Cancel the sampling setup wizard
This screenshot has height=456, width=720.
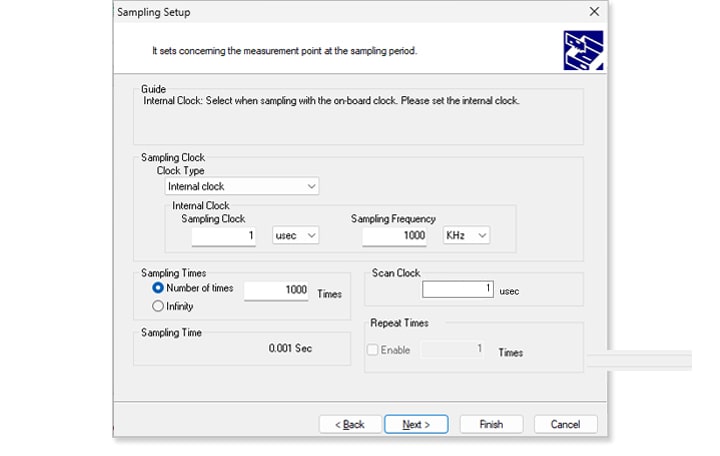coord(565,424)
